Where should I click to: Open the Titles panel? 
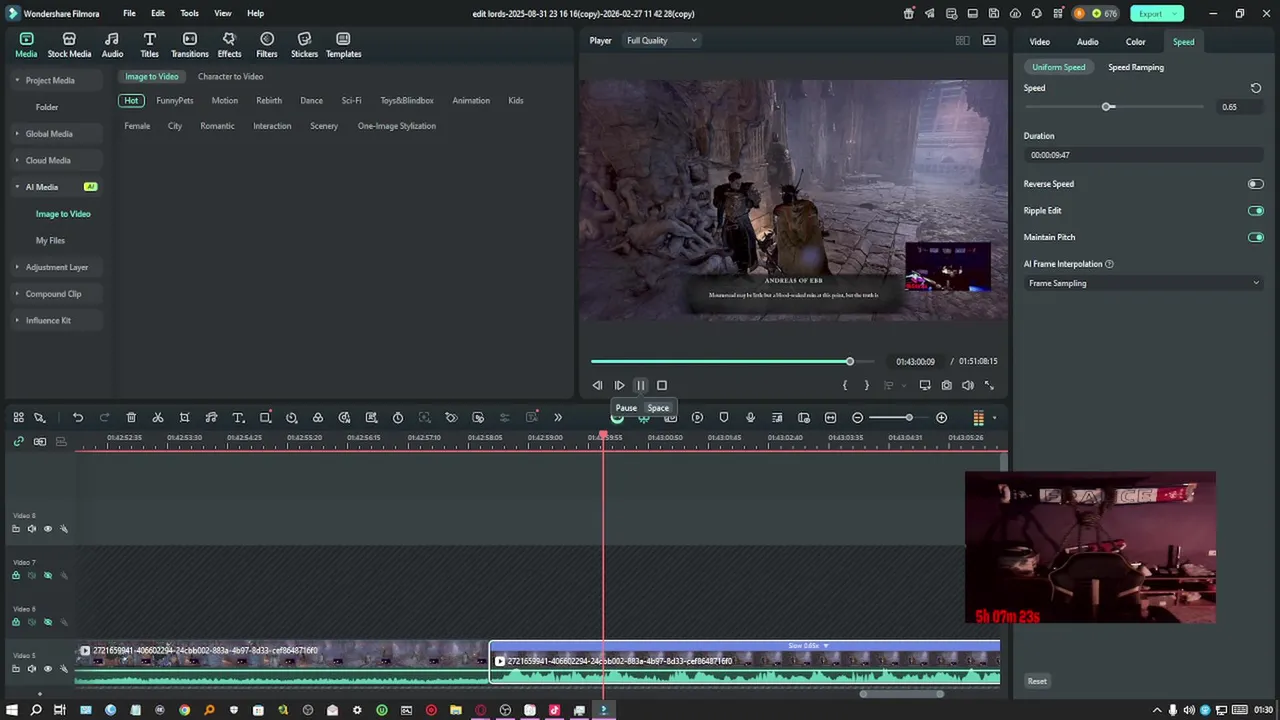tap(149, 45)
